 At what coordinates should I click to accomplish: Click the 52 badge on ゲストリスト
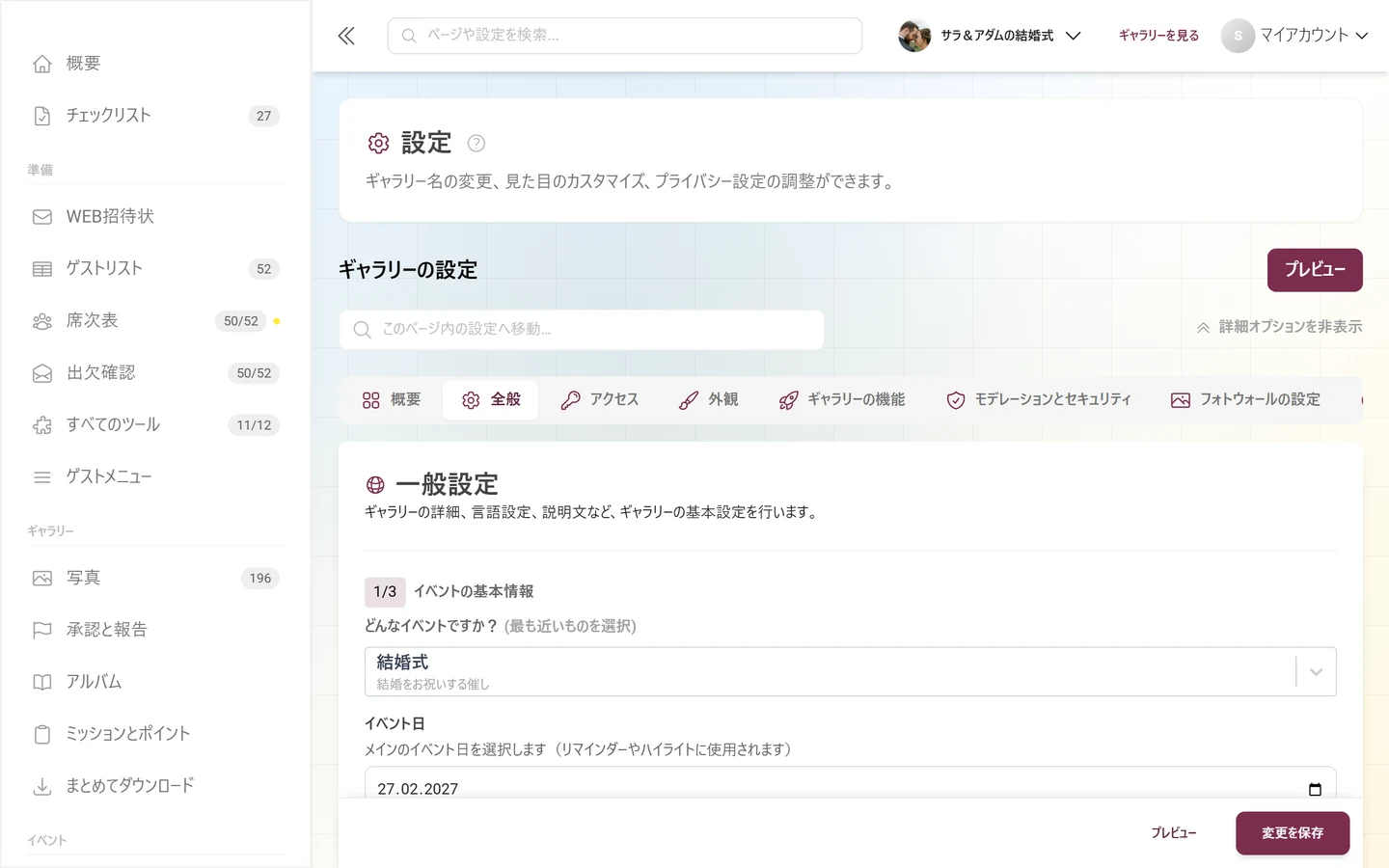[x=264, y=269]
